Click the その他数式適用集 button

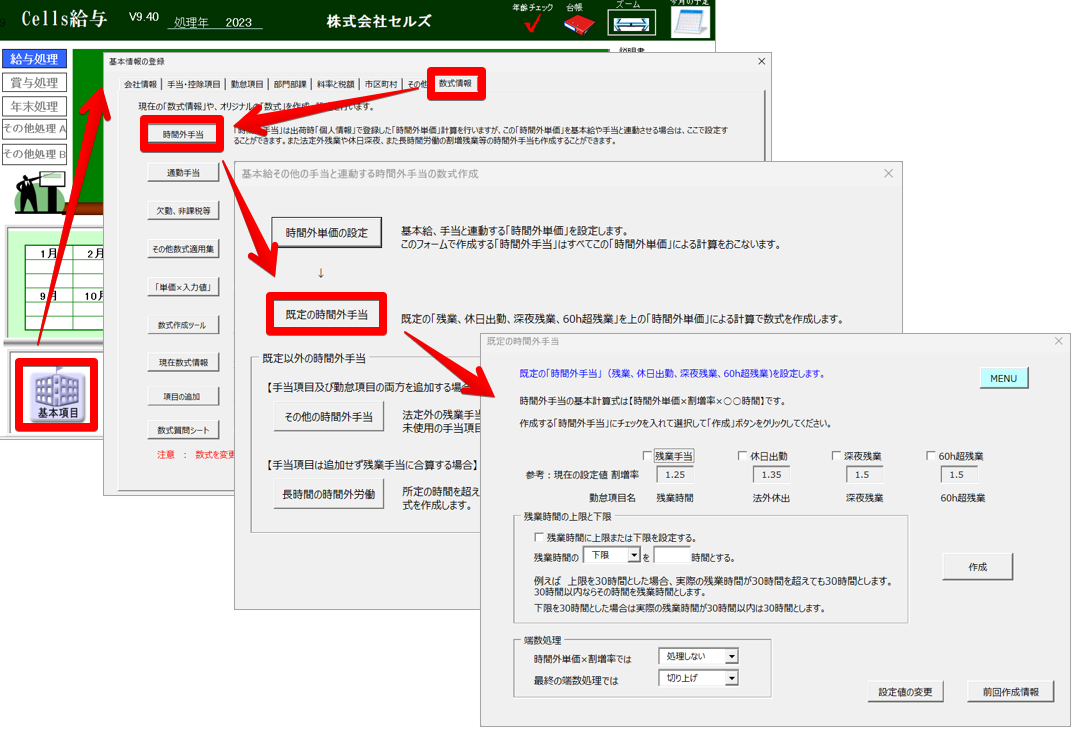183,249
